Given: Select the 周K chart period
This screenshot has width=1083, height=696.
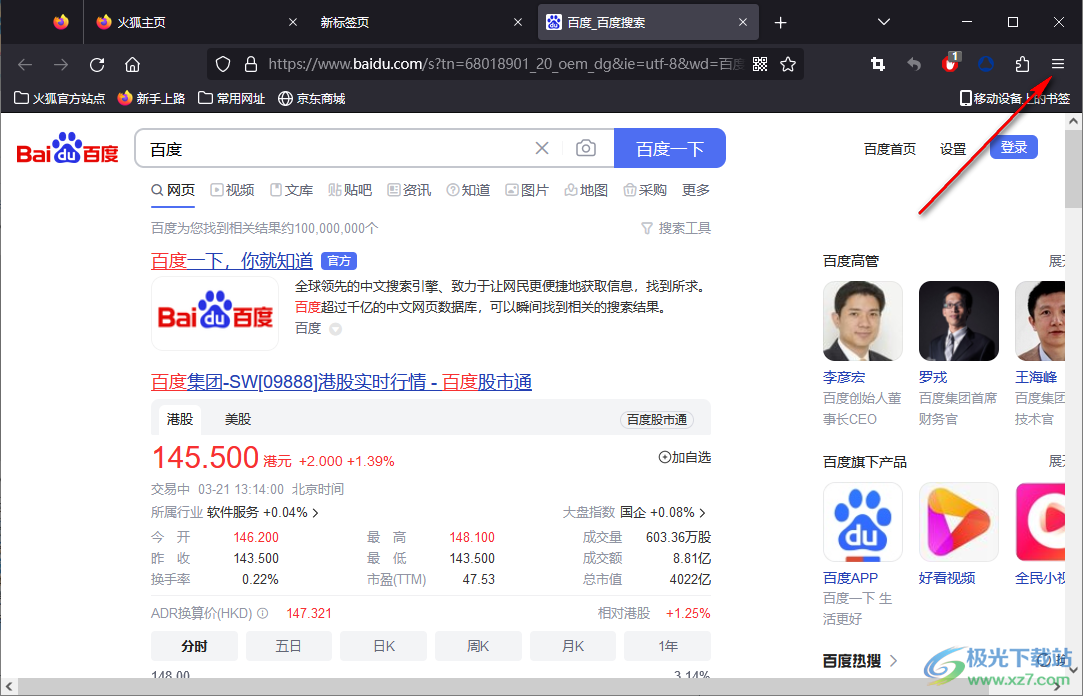Looking at the screenshot, I should point(478,646).
